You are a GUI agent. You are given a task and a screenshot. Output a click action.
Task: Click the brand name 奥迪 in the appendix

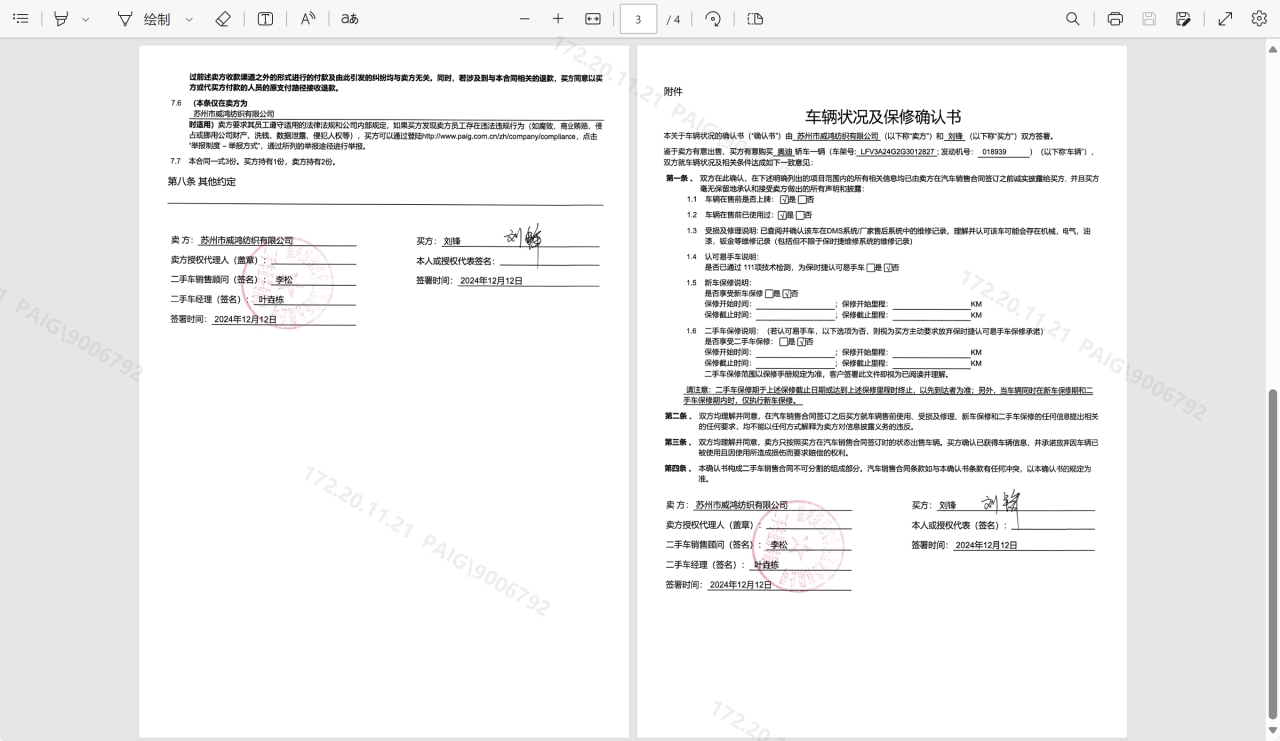point(784,152)
